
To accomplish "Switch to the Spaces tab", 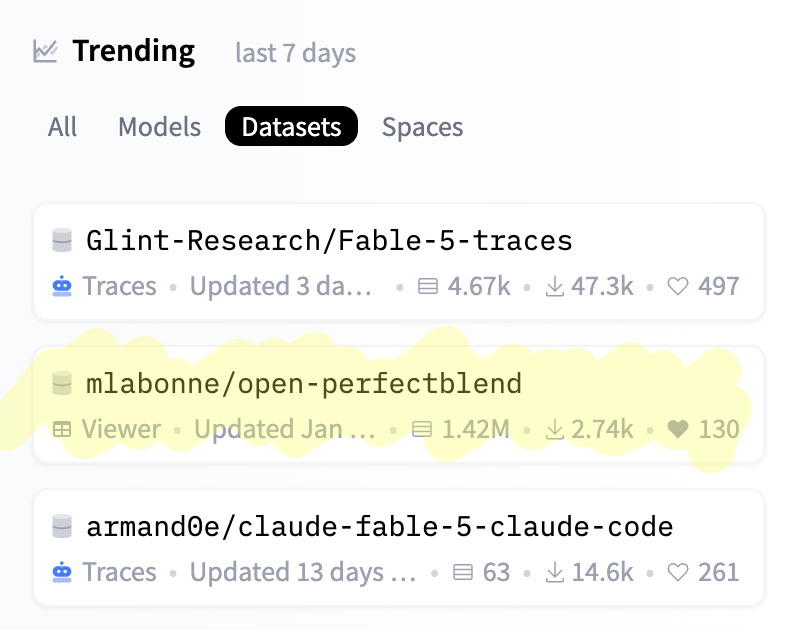I will point(422,127).
